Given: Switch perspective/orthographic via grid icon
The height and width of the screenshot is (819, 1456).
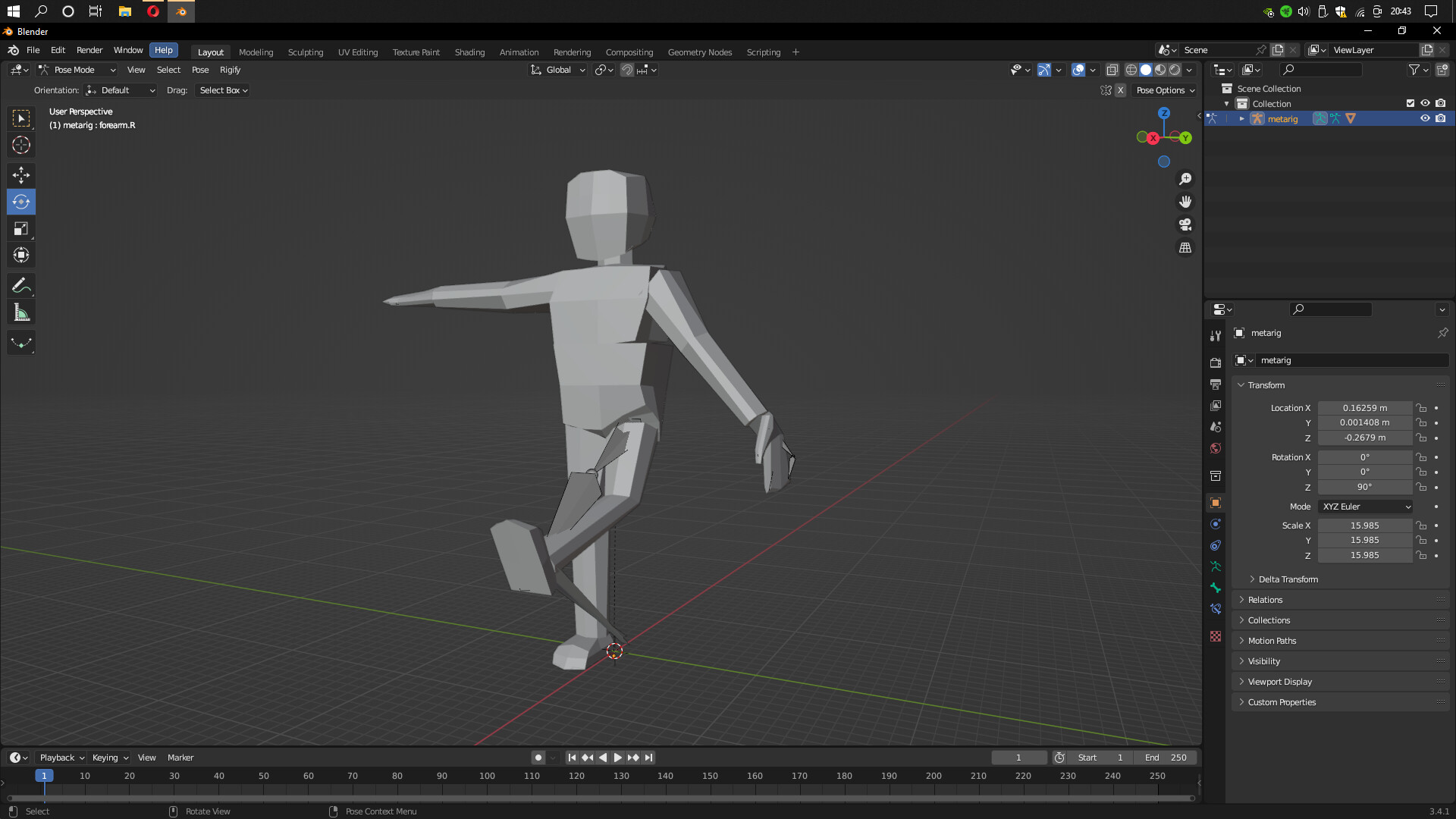Looking at the screenshot, I should pos(1185,248).
